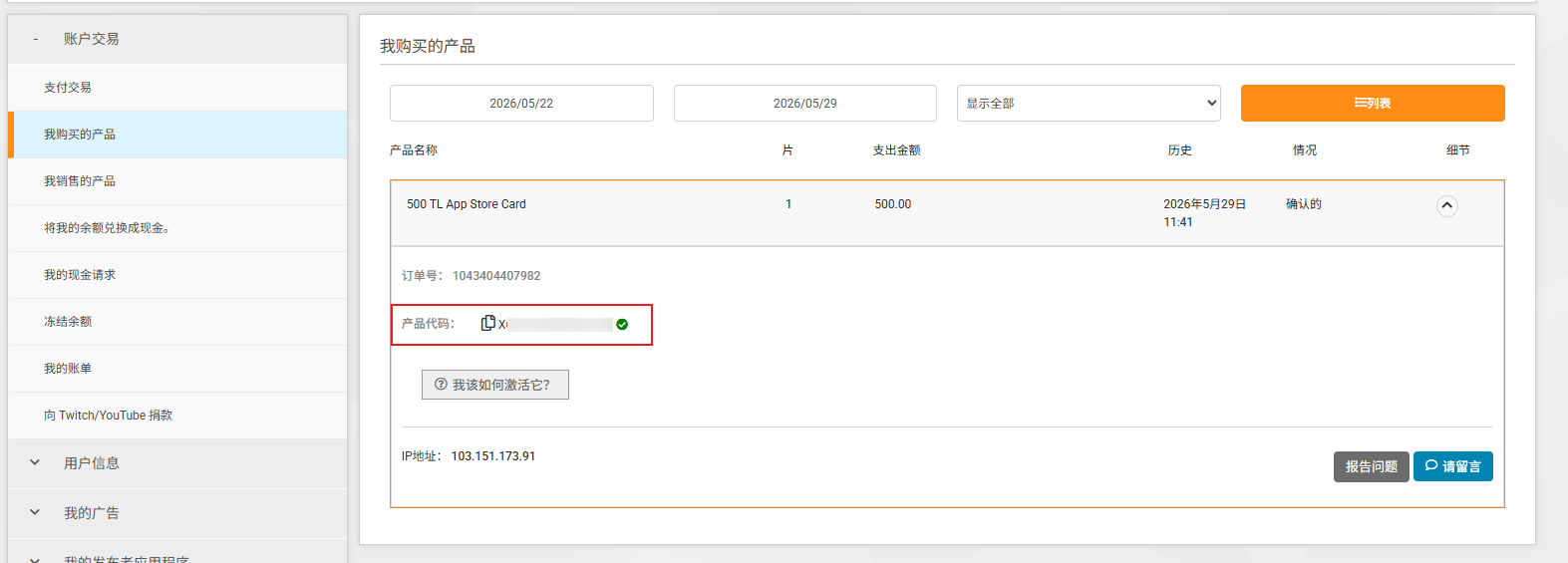Open the 显示全部 filter dropdown
1568x563 pixels.
pos(1089,103)
